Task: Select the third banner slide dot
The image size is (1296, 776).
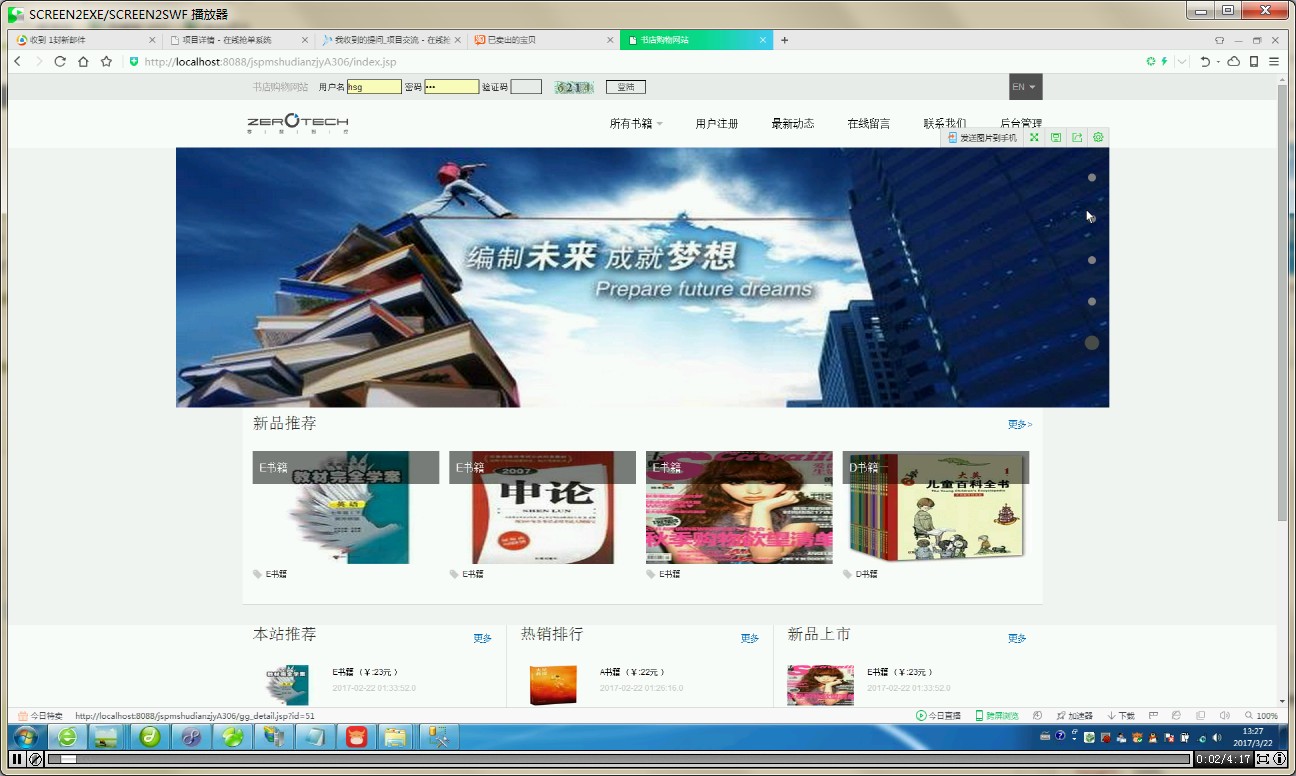Action: (x=1092, y=260)
